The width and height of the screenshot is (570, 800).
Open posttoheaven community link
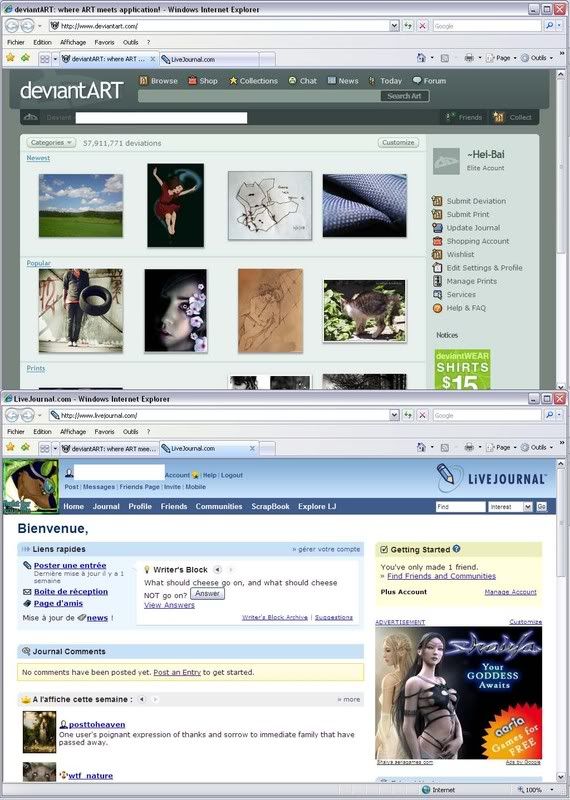click(97, 724)
